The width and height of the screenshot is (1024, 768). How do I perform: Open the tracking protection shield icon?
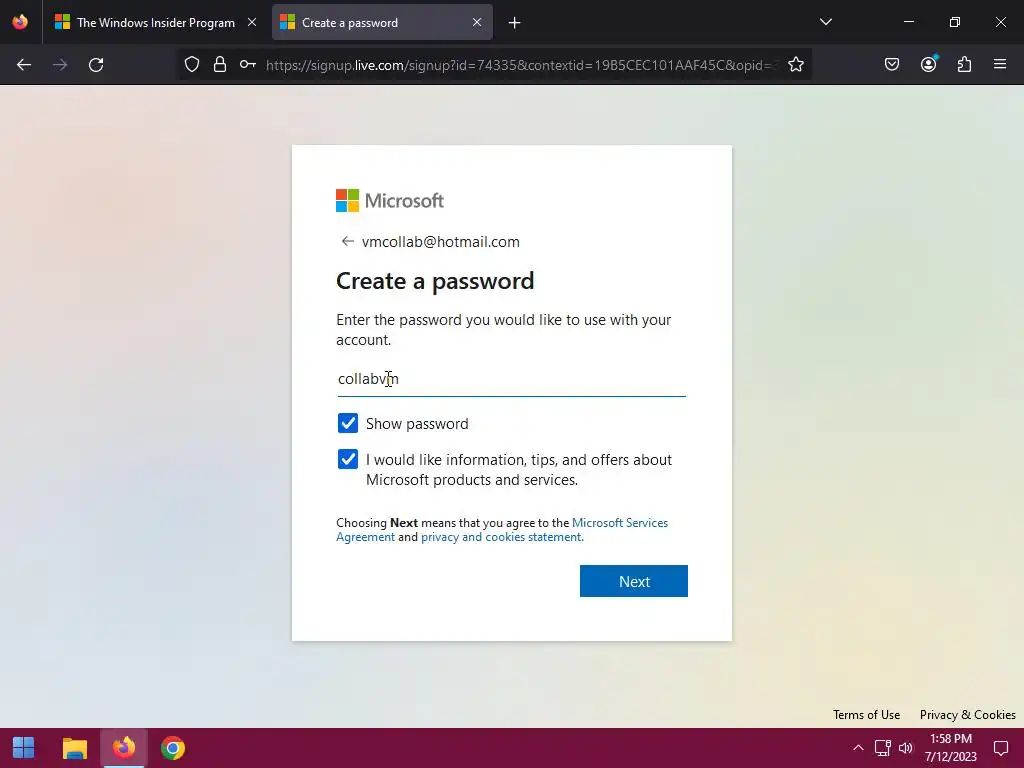[191, 65]
